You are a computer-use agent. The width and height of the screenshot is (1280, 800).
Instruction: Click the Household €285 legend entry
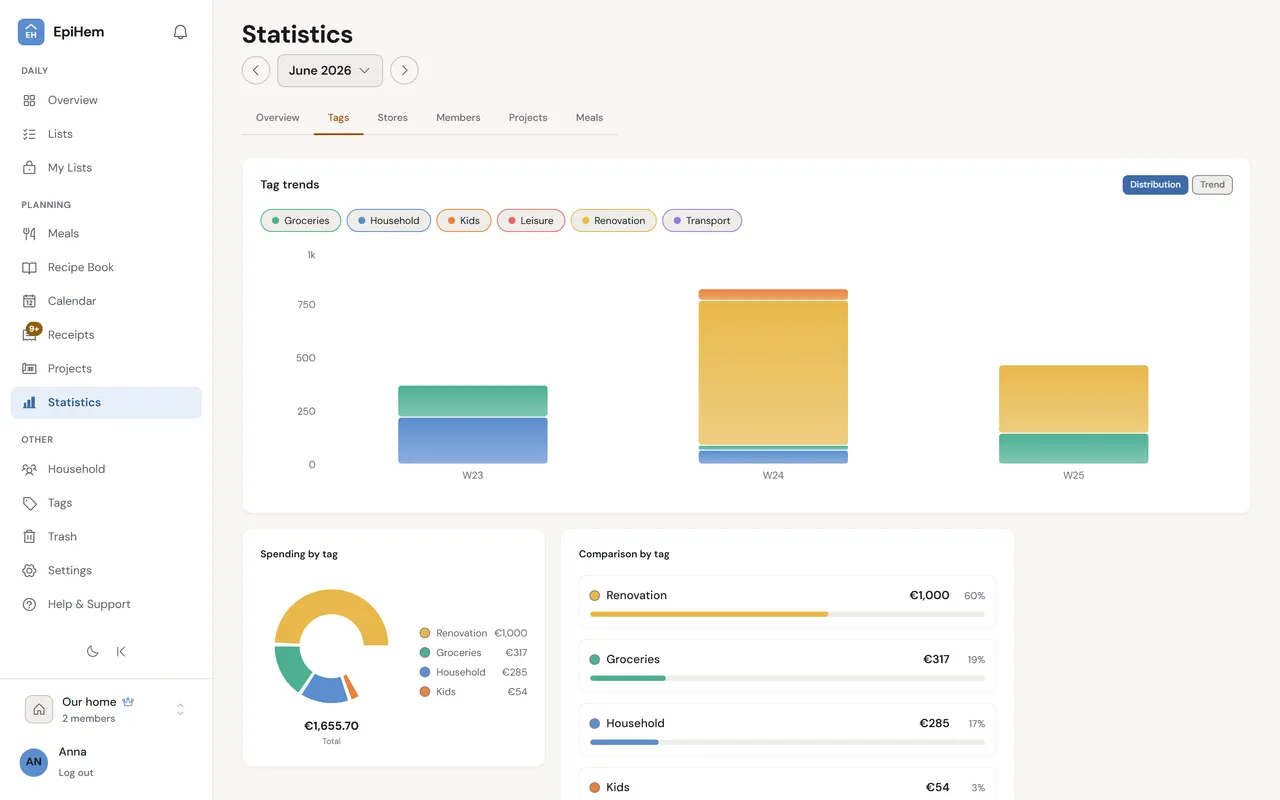(473, 672)
